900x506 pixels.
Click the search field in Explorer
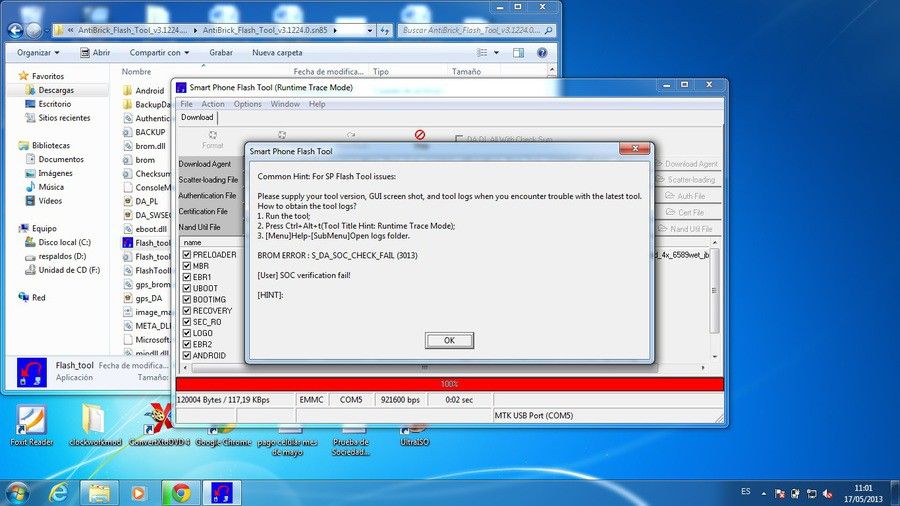tap(476, 30)
